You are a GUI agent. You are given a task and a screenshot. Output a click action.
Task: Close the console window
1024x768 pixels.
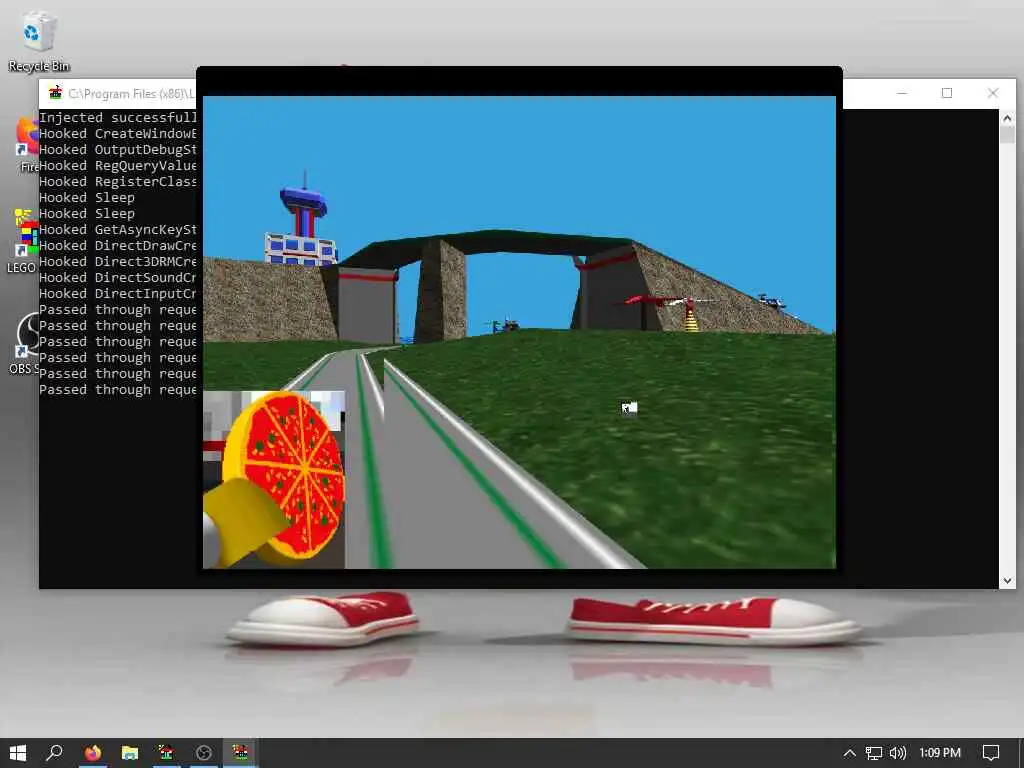point(993,93)
